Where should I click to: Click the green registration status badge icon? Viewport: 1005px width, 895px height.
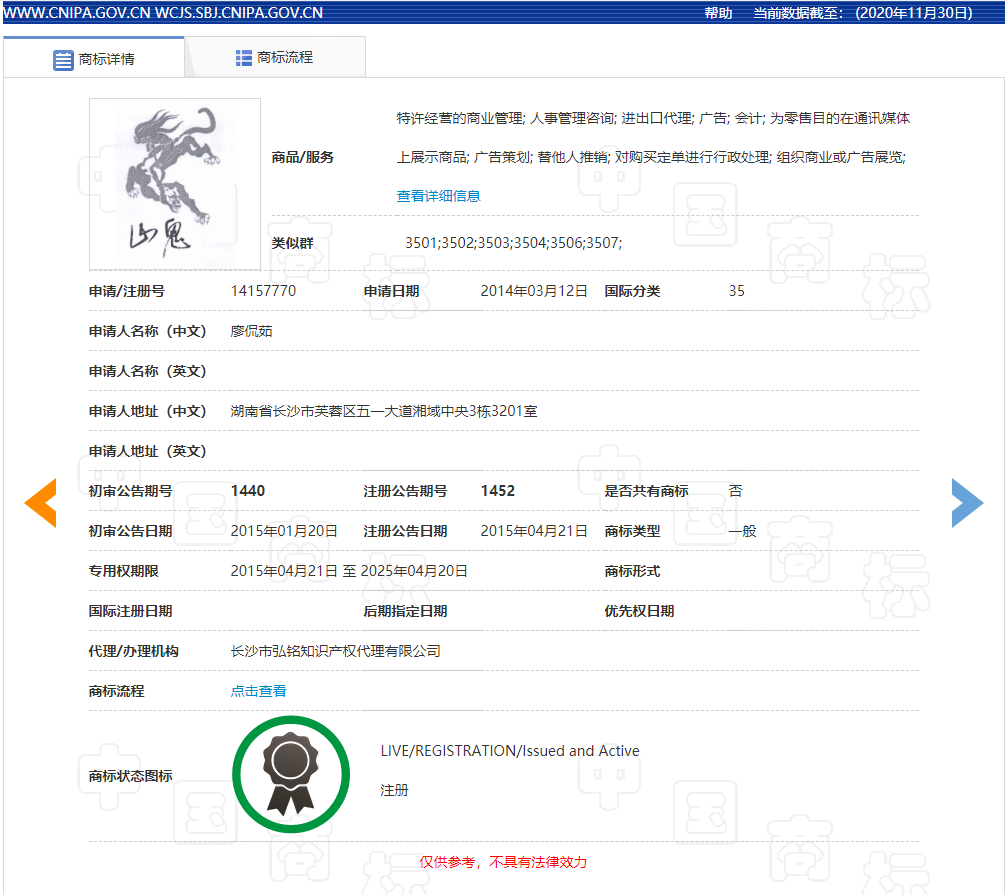click(x=291, y=775)
